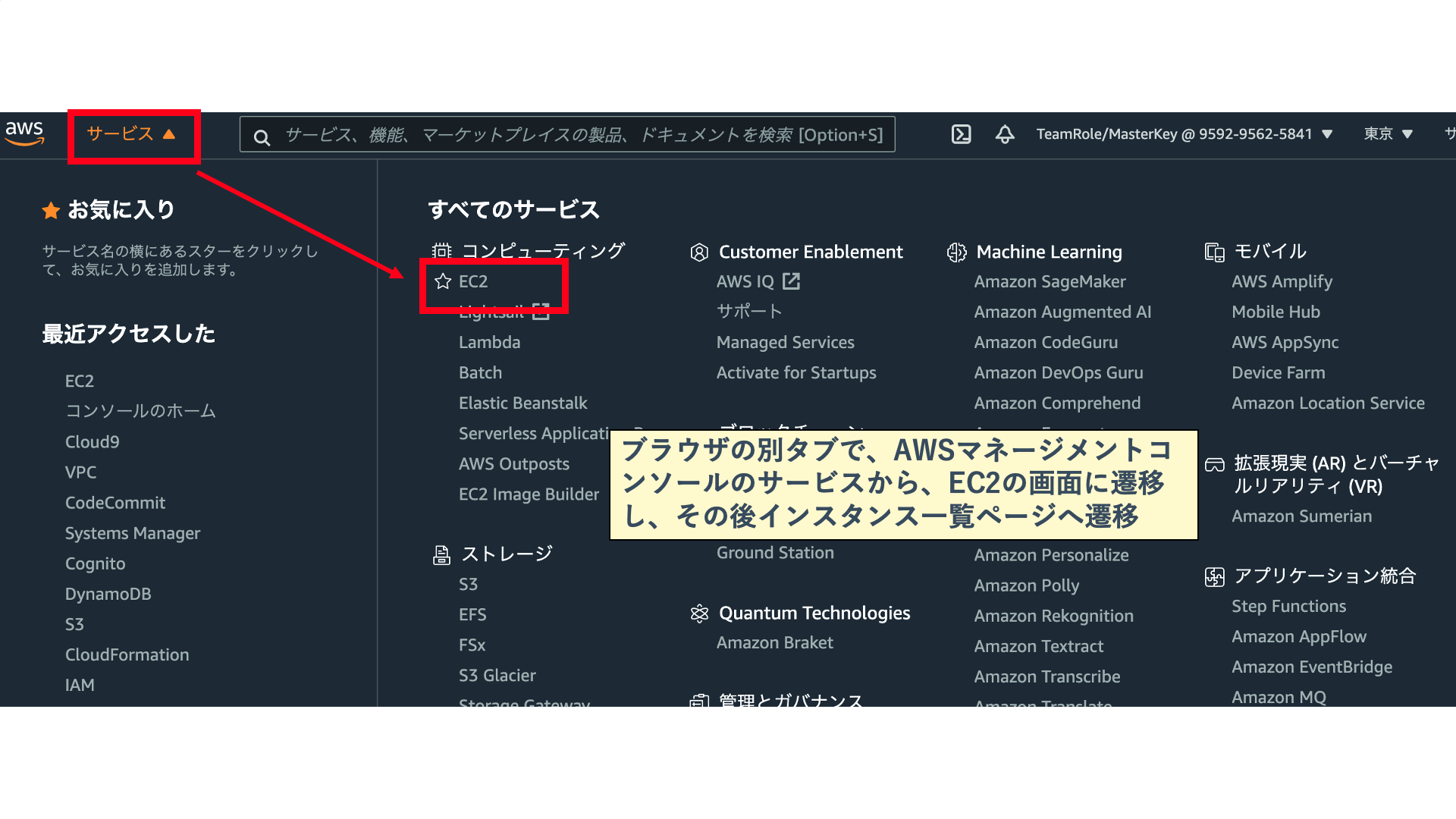Open Mobile Hub
Viewport: 1456px width, 819px height.
pos(1276,312)
